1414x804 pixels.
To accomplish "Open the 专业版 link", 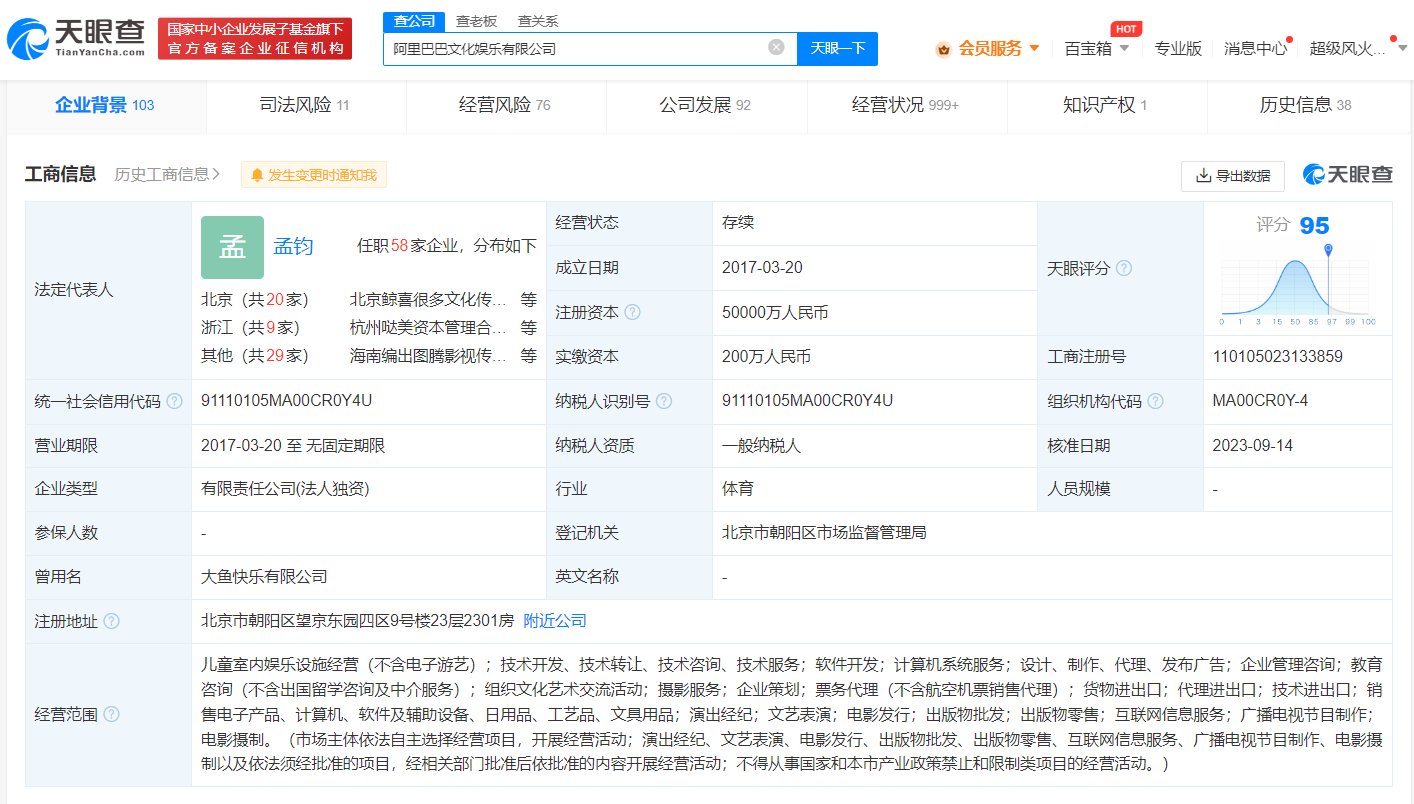I will coord(1178,48).
